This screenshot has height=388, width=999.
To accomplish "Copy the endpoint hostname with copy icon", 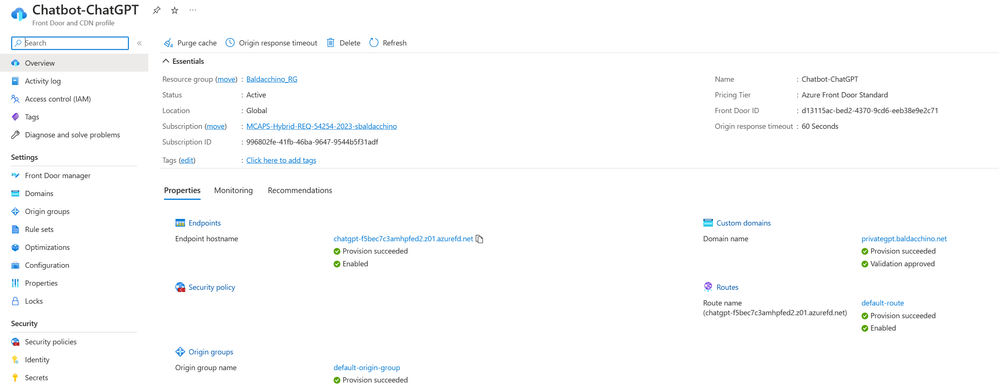I will coord(480,239).
